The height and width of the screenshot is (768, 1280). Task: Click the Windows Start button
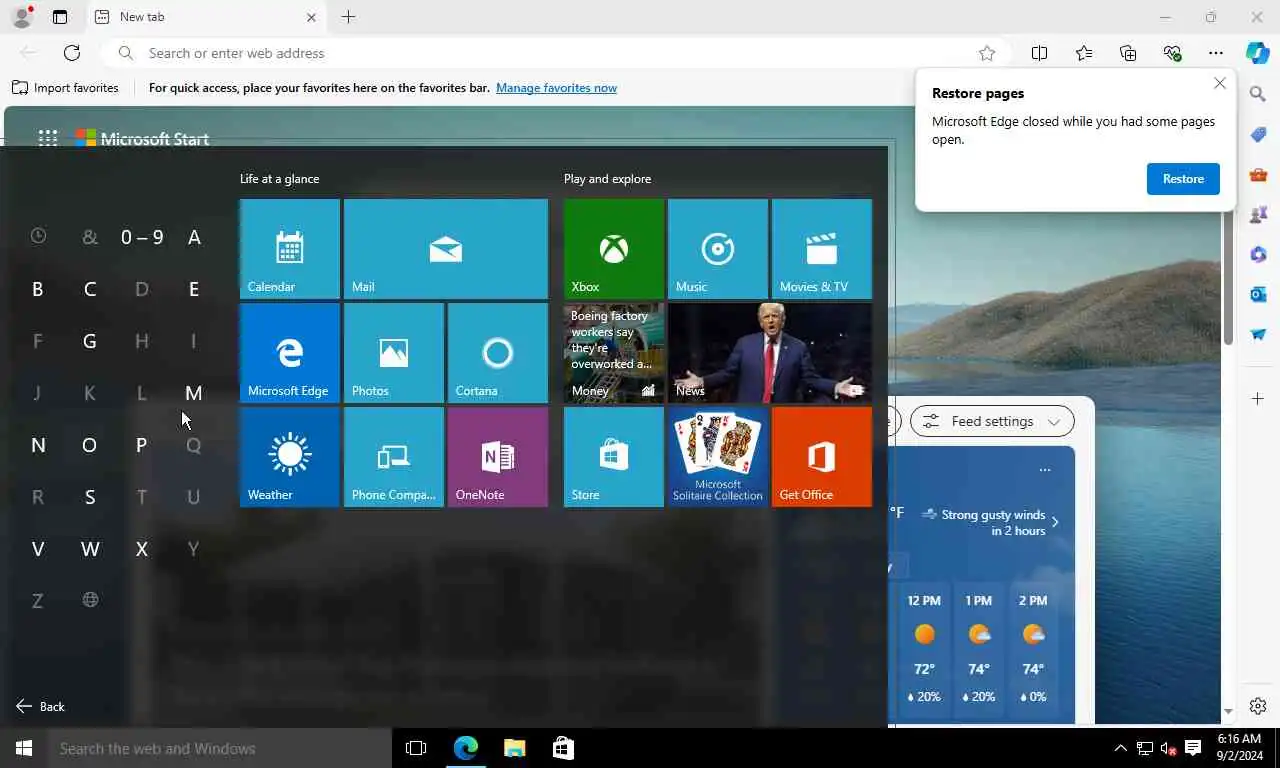24,748
